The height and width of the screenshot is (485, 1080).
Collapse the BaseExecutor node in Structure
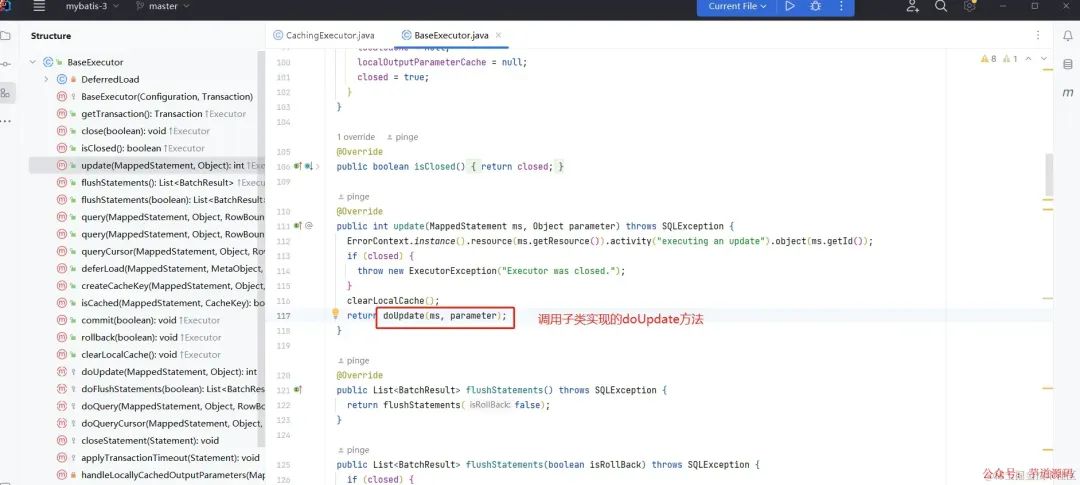32,62
